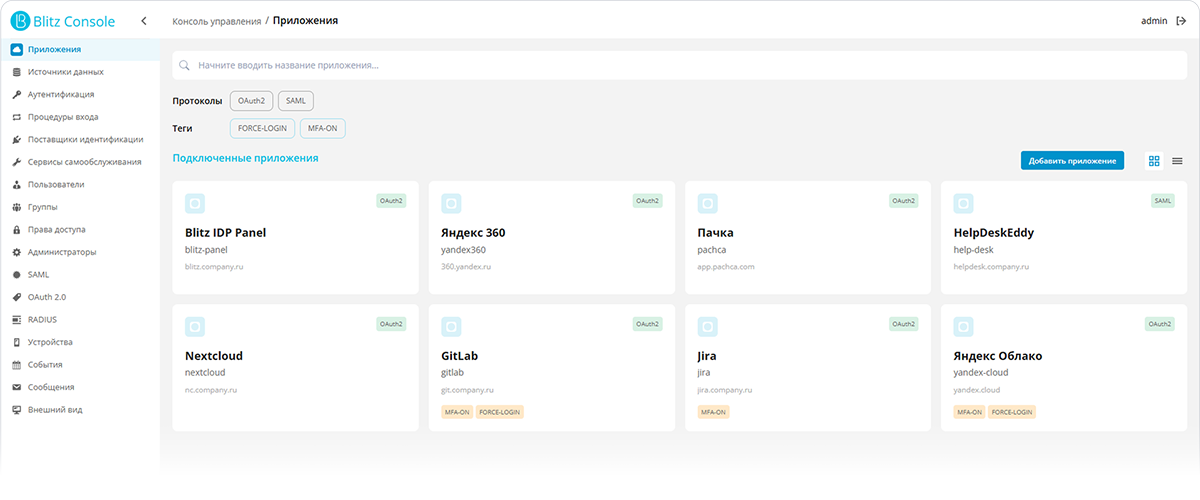Toggle the OAuth2 protocol filter
The image size is (1200, 500).
click(249, 101)
